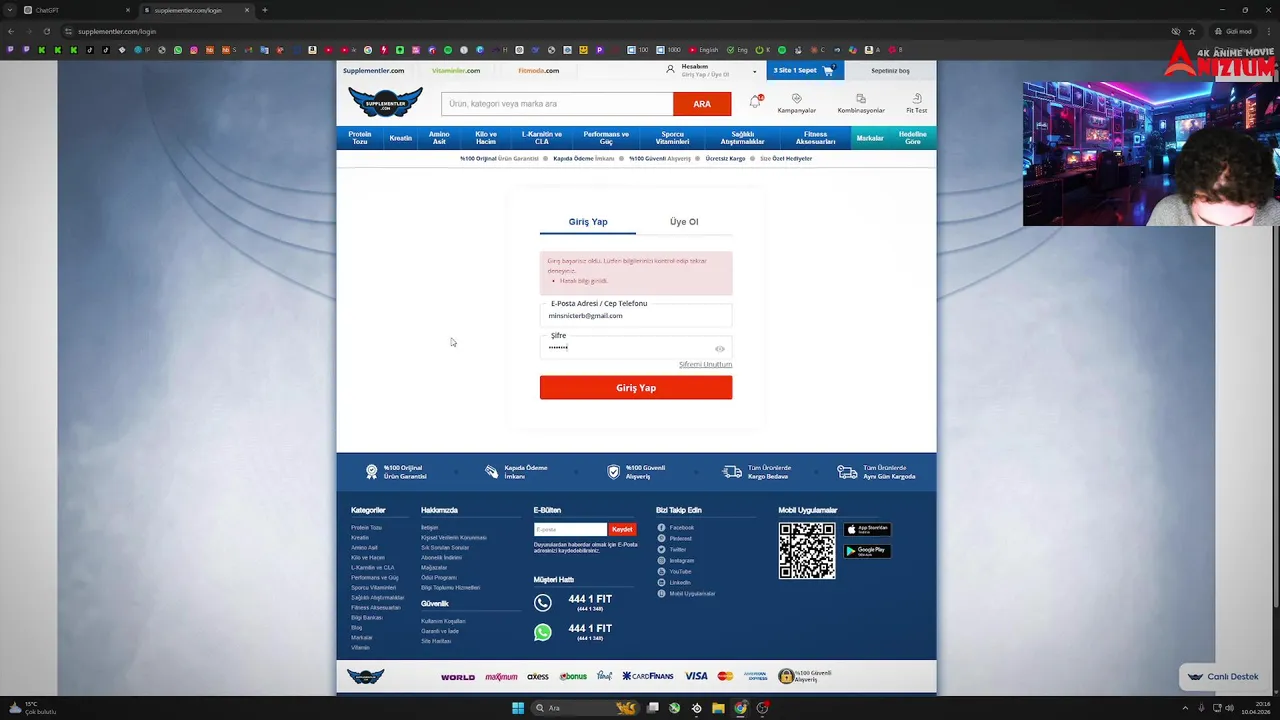Show hidden system tray icons chevron

click(1185, 708)
